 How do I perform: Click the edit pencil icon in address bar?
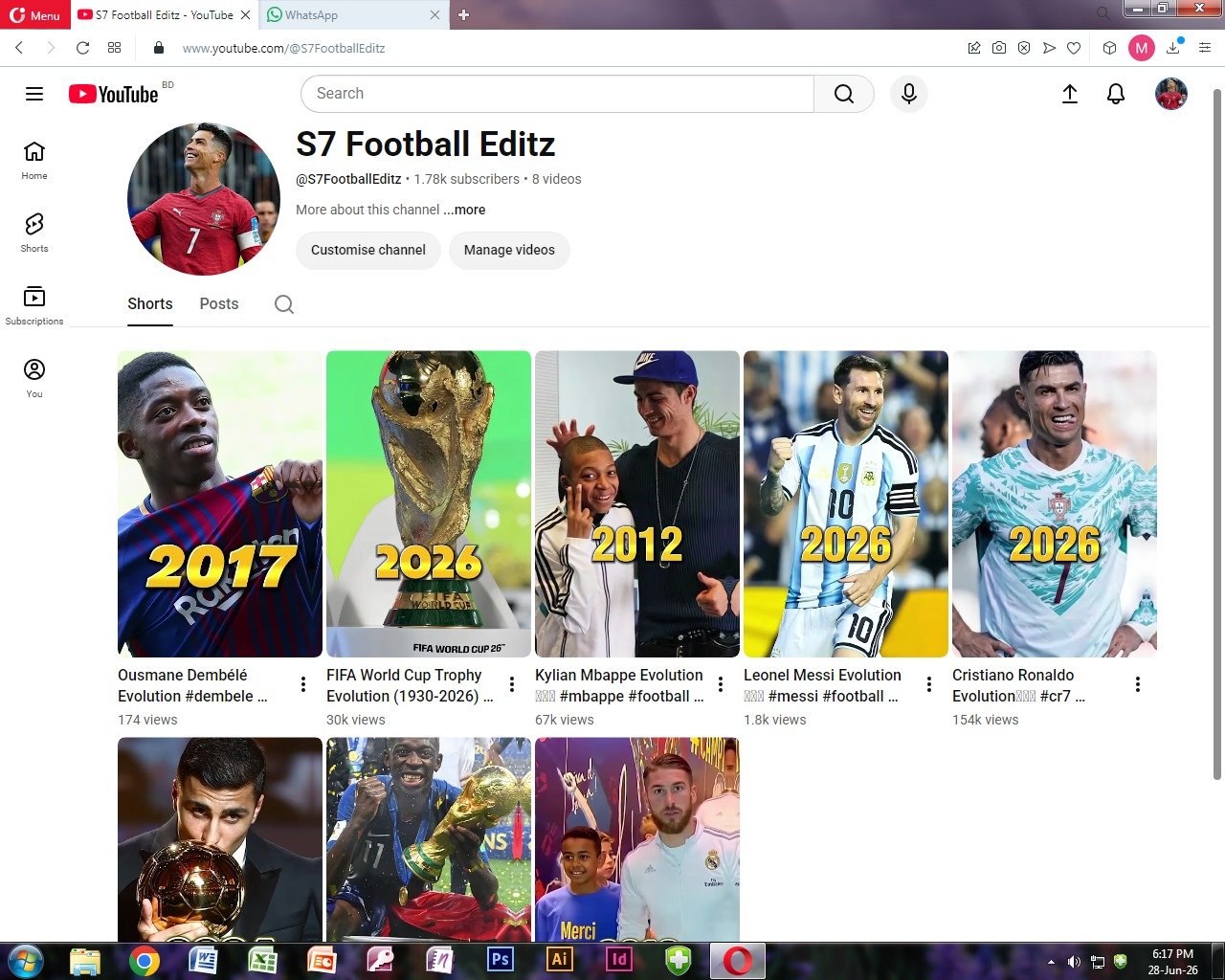pos(974,48)
